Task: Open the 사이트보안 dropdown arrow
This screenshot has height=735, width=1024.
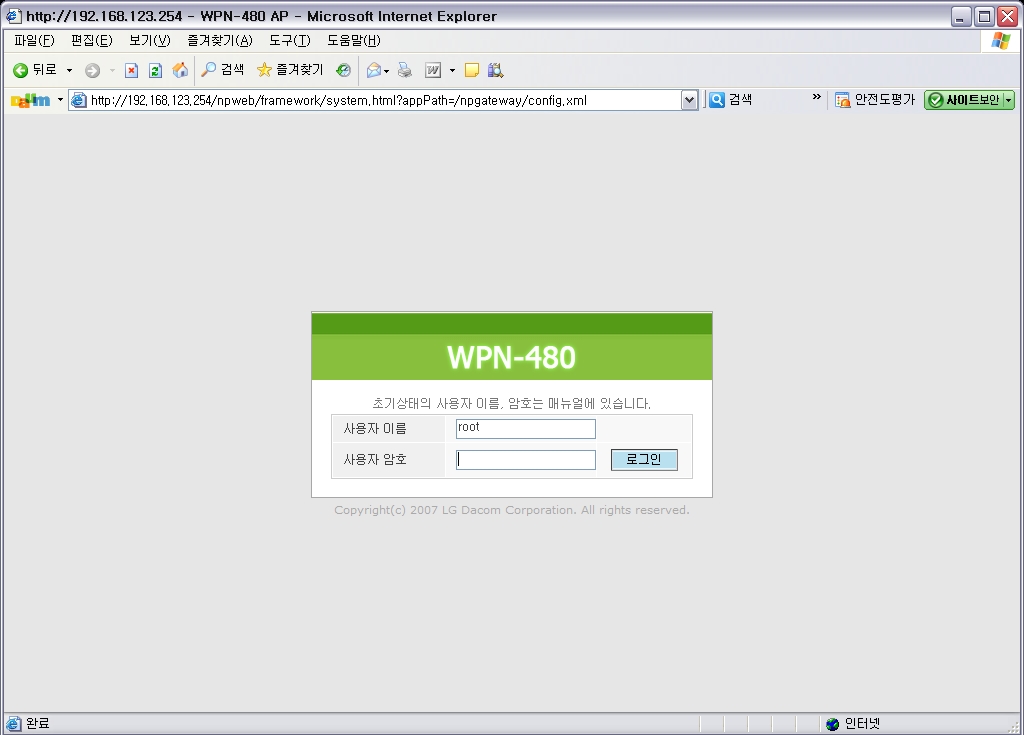Action: [1009, 100]
